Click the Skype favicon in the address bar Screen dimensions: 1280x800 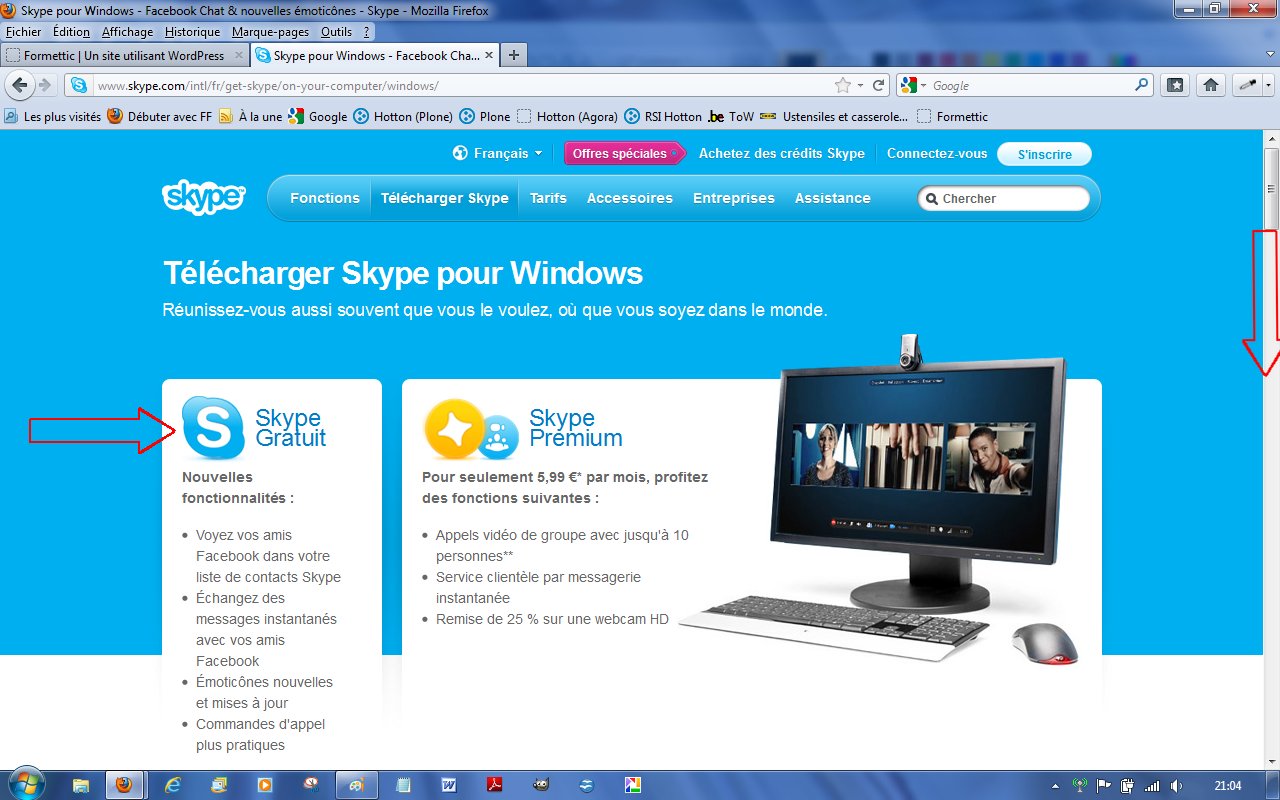coord(79,85)
